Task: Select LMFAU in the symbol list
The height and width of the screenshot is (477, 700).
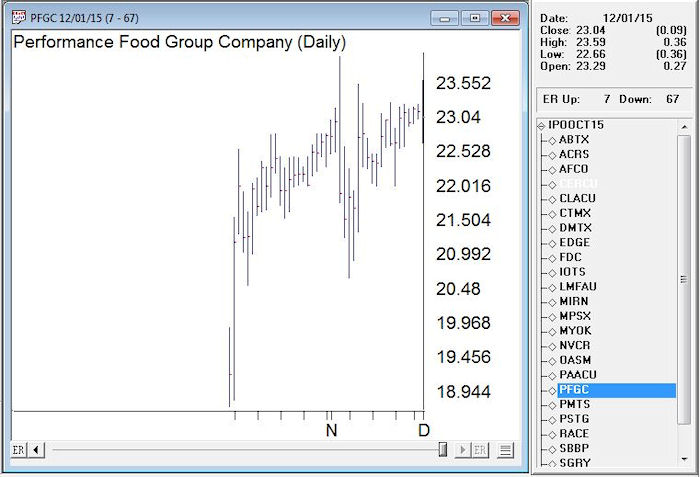Action: click(x=578, y=287)
